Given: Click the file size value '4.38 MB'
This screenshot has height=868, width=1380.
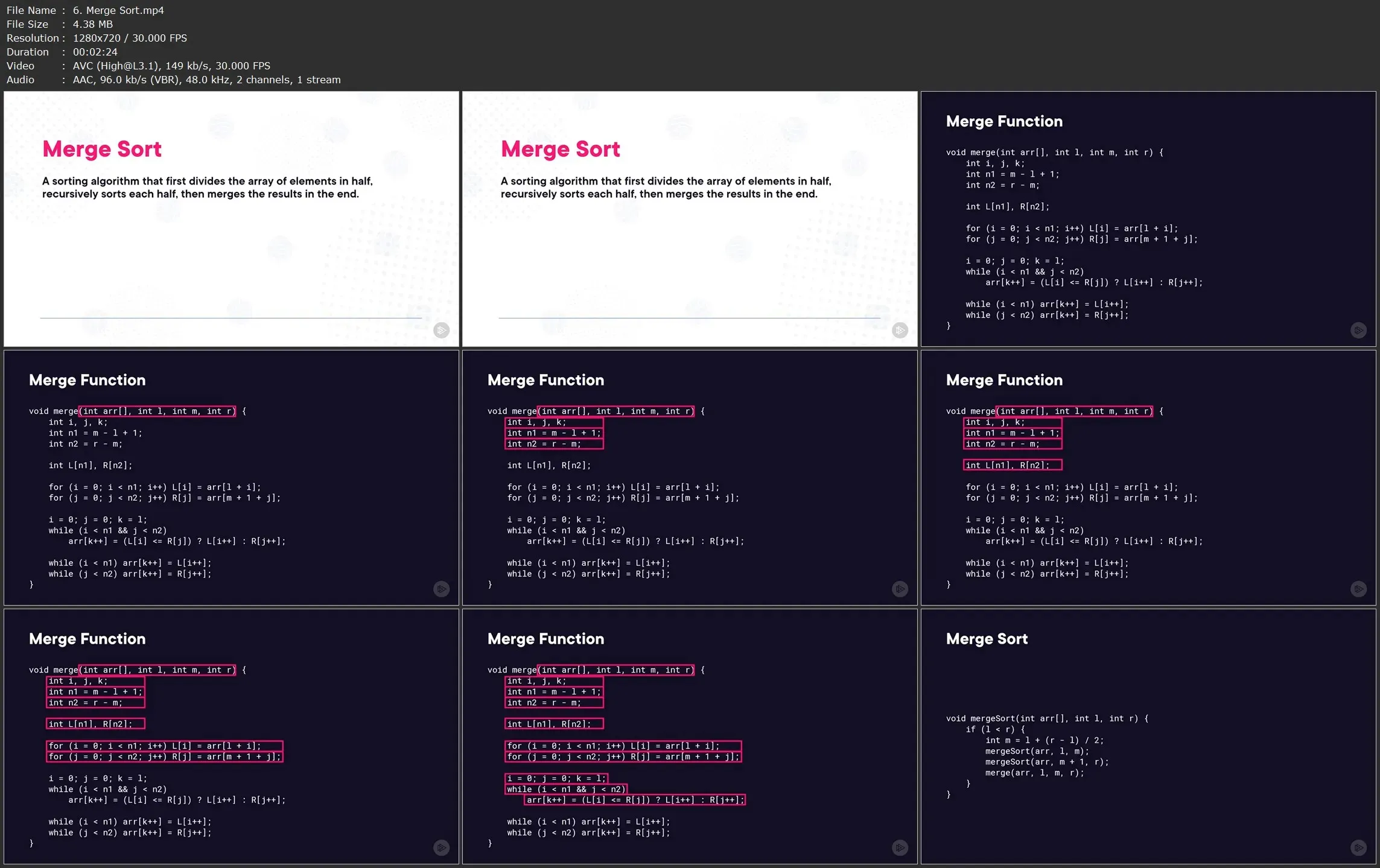Looking at the screenshot, I should (x=93, y=24).
